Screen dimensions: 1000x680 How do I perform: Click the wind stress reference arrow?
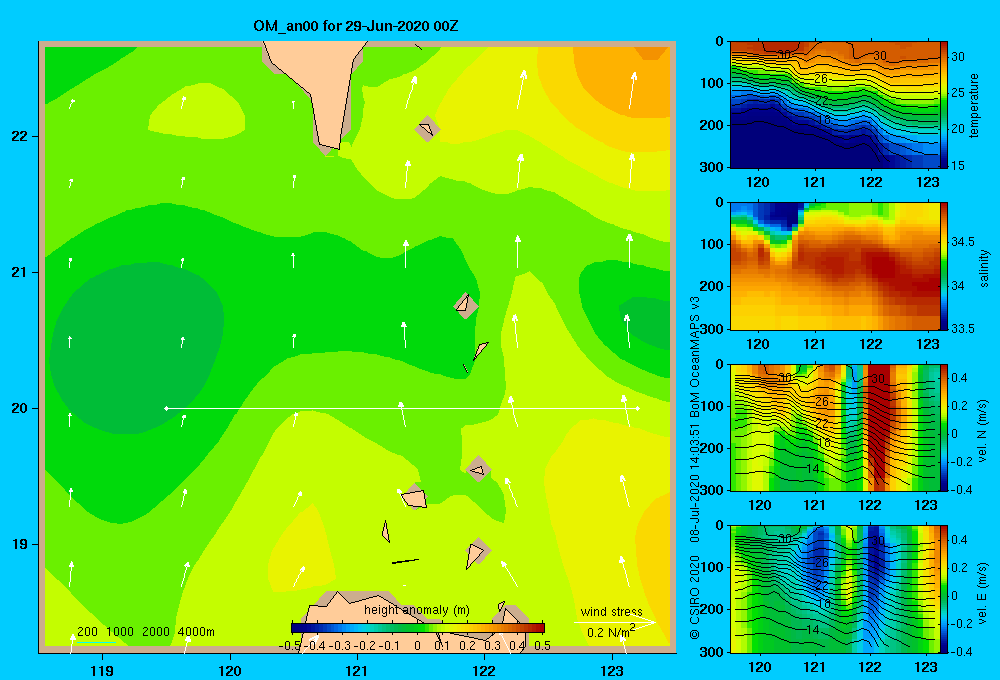[x=615, y=622]
